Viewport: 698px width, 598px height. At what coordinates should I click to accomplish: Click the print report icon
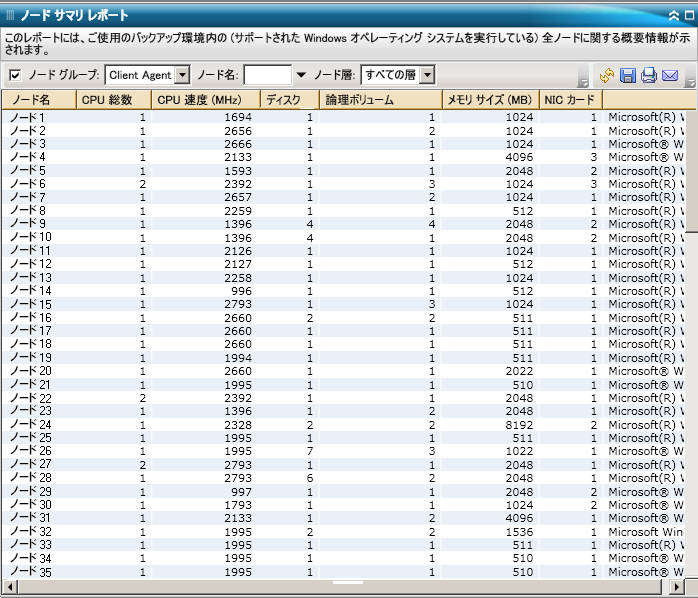click(x=649, y=75)
